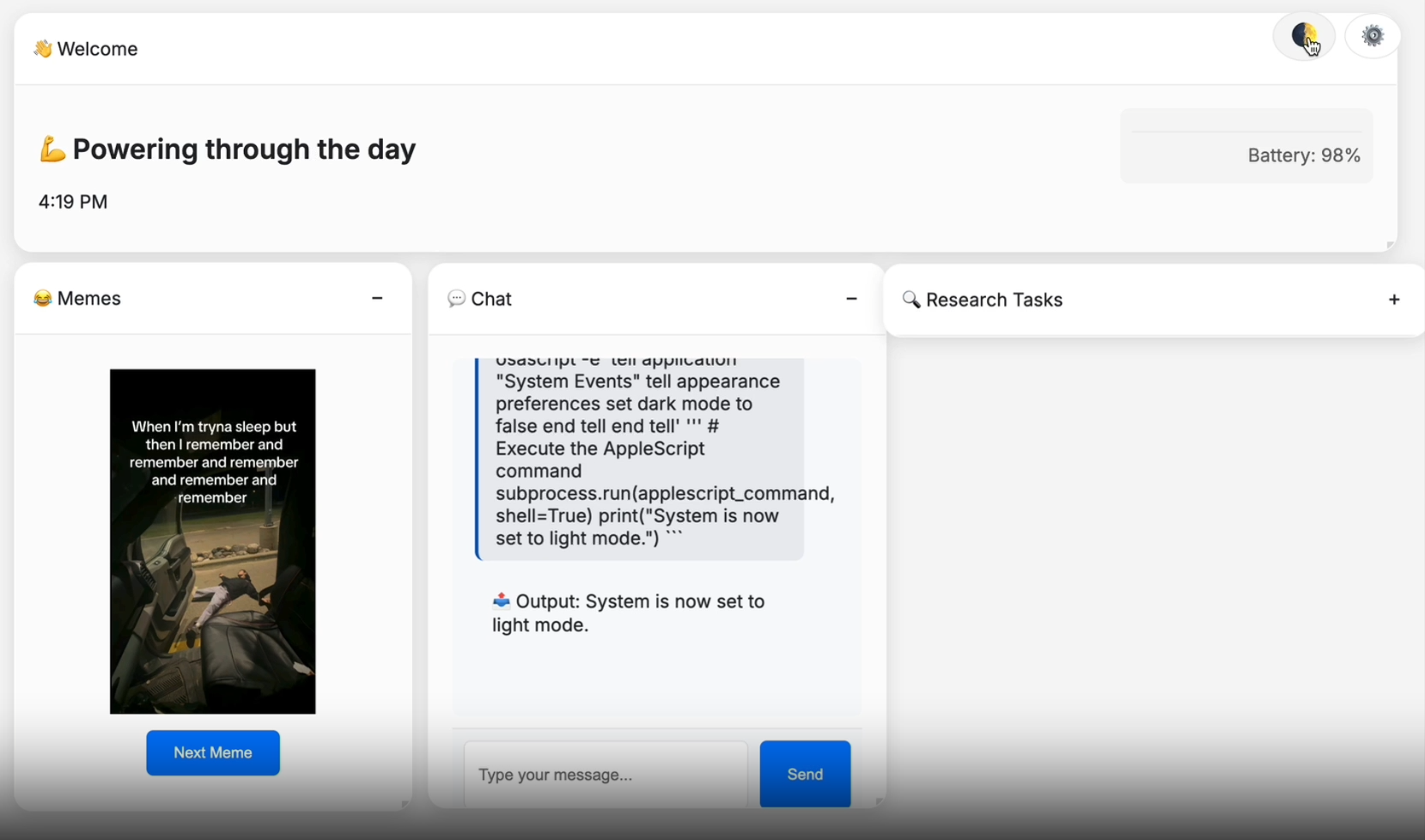1425x840 pixels.
Task: Open the meme image thumbnail
Action: tap(213, 541)
